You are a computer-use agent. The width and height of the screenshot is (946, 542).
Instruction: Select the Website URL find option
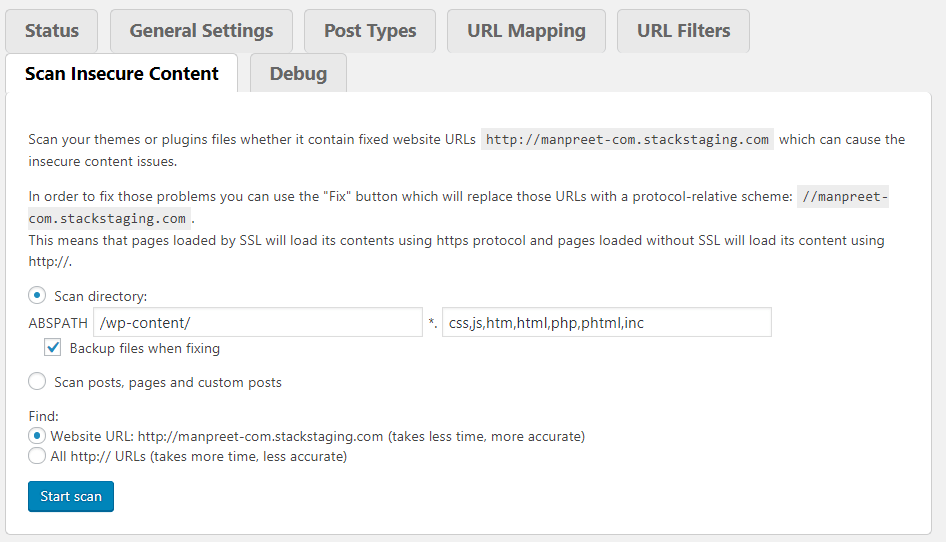point(37,436)
